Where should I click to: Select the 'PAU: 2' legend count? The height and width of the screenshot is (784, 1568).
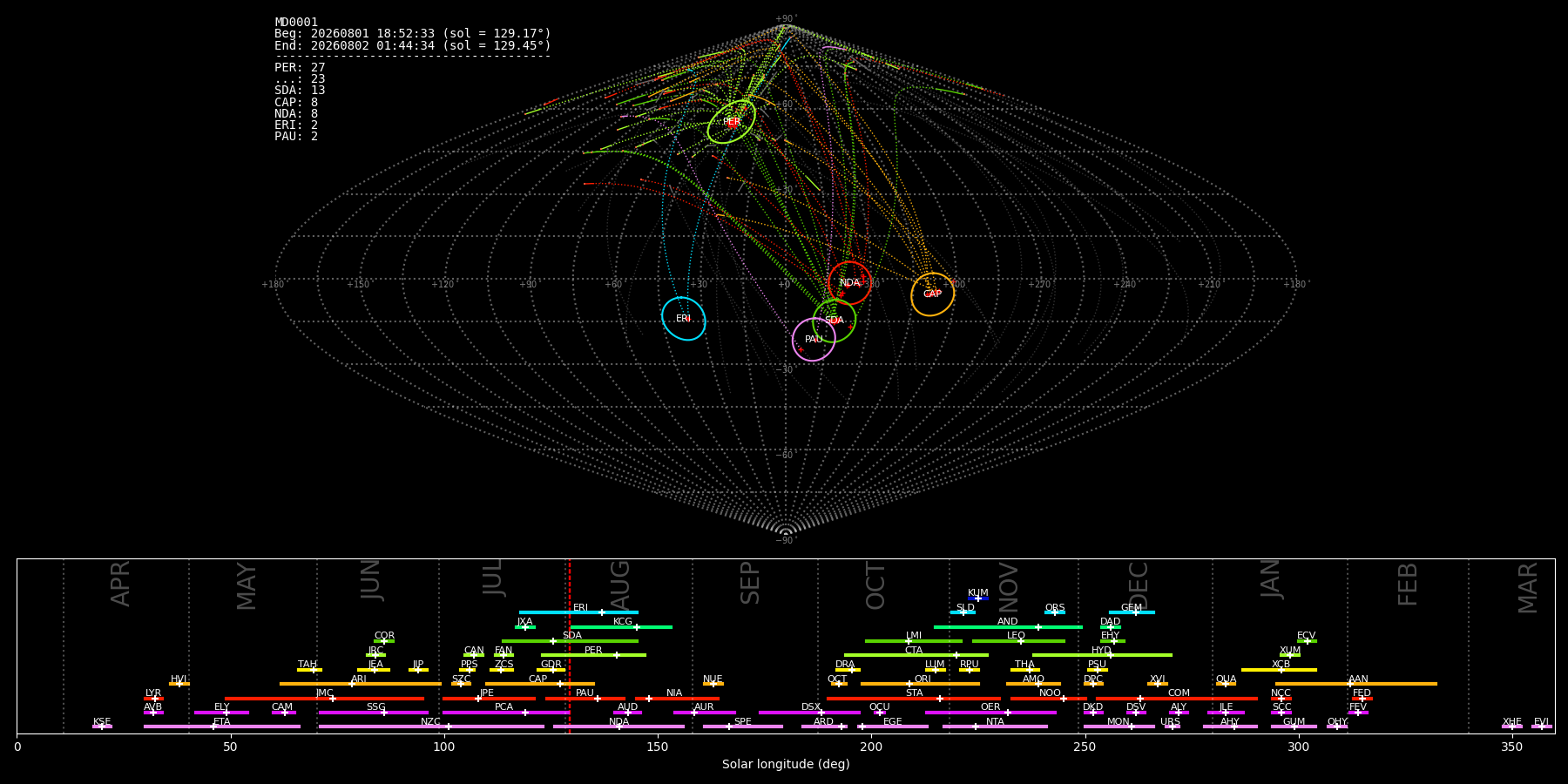(x=296, y=137)
